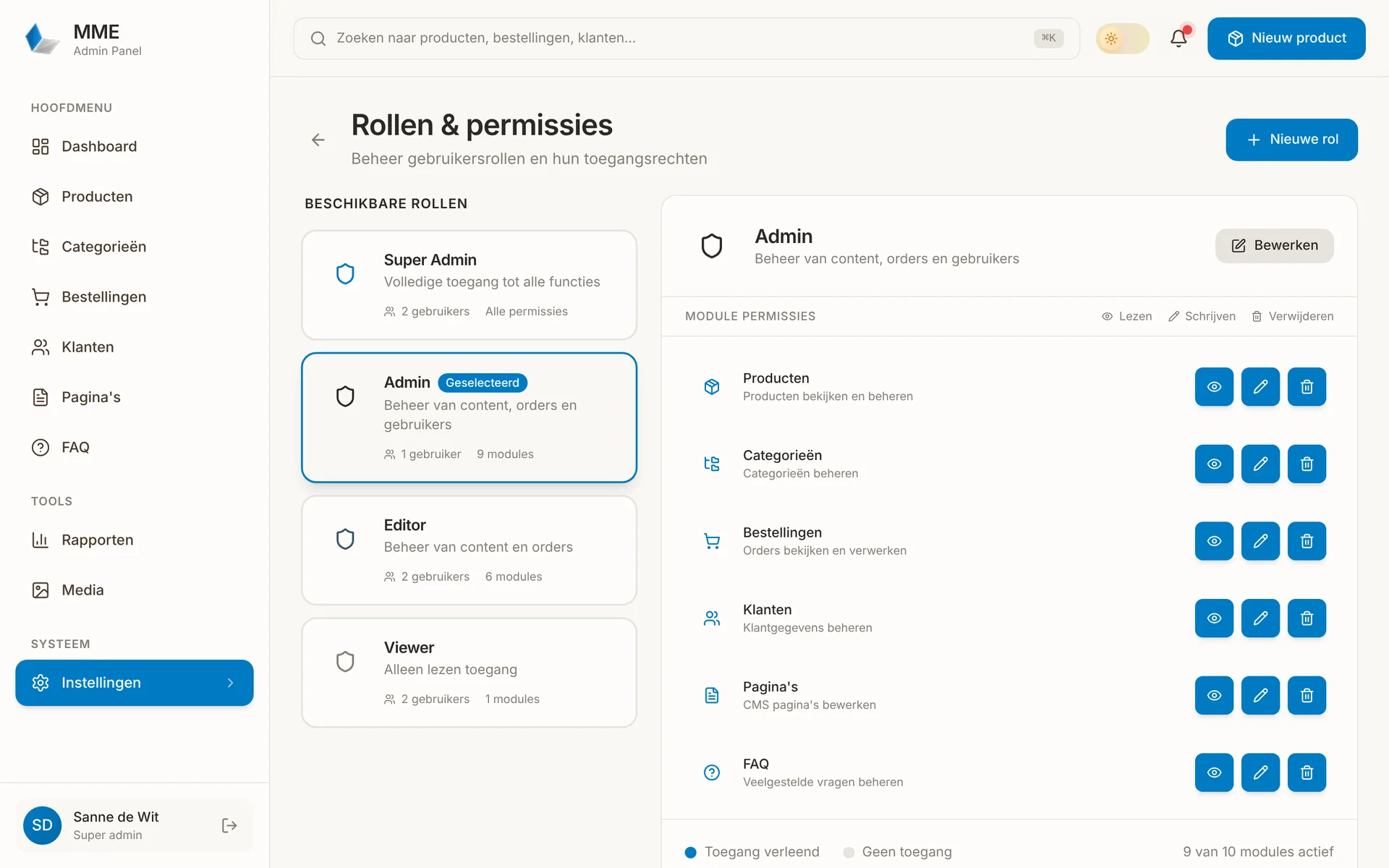Toggle delete permission for FAQ
This screenshot has height=868, width=1389.
(x=1307, y=773)
